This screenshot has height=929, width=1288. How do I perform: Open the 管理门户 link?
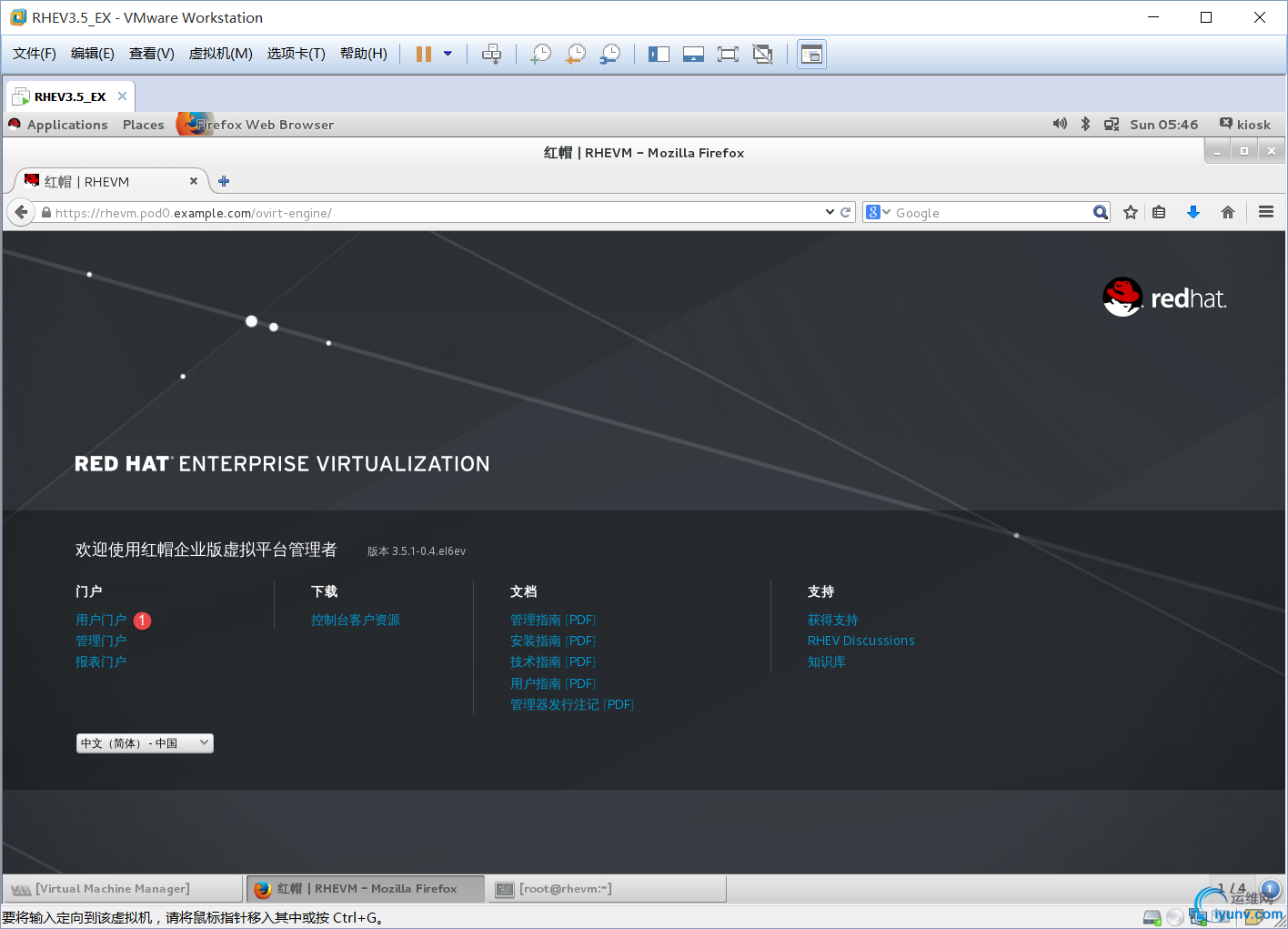point(101,641)
